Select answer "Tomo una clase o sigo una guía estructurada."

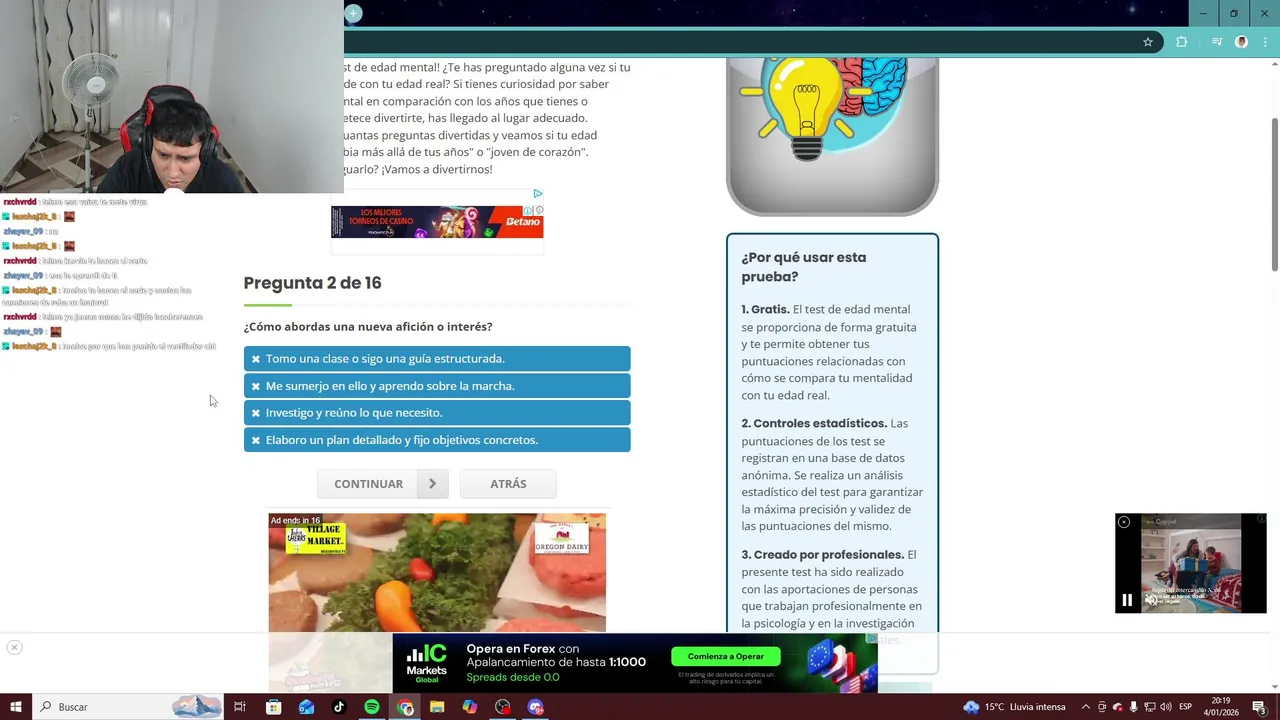click(x=437, y=358)
